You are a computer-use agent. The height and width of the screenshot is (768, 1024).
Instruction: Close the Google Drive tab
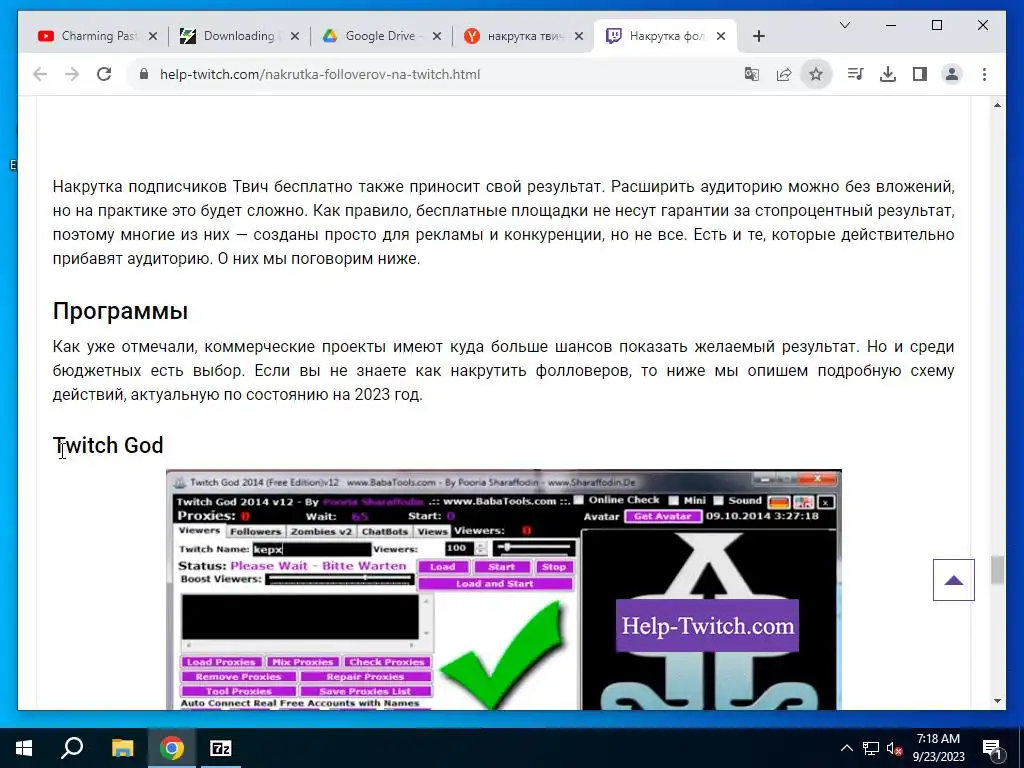tap(437, 36)
